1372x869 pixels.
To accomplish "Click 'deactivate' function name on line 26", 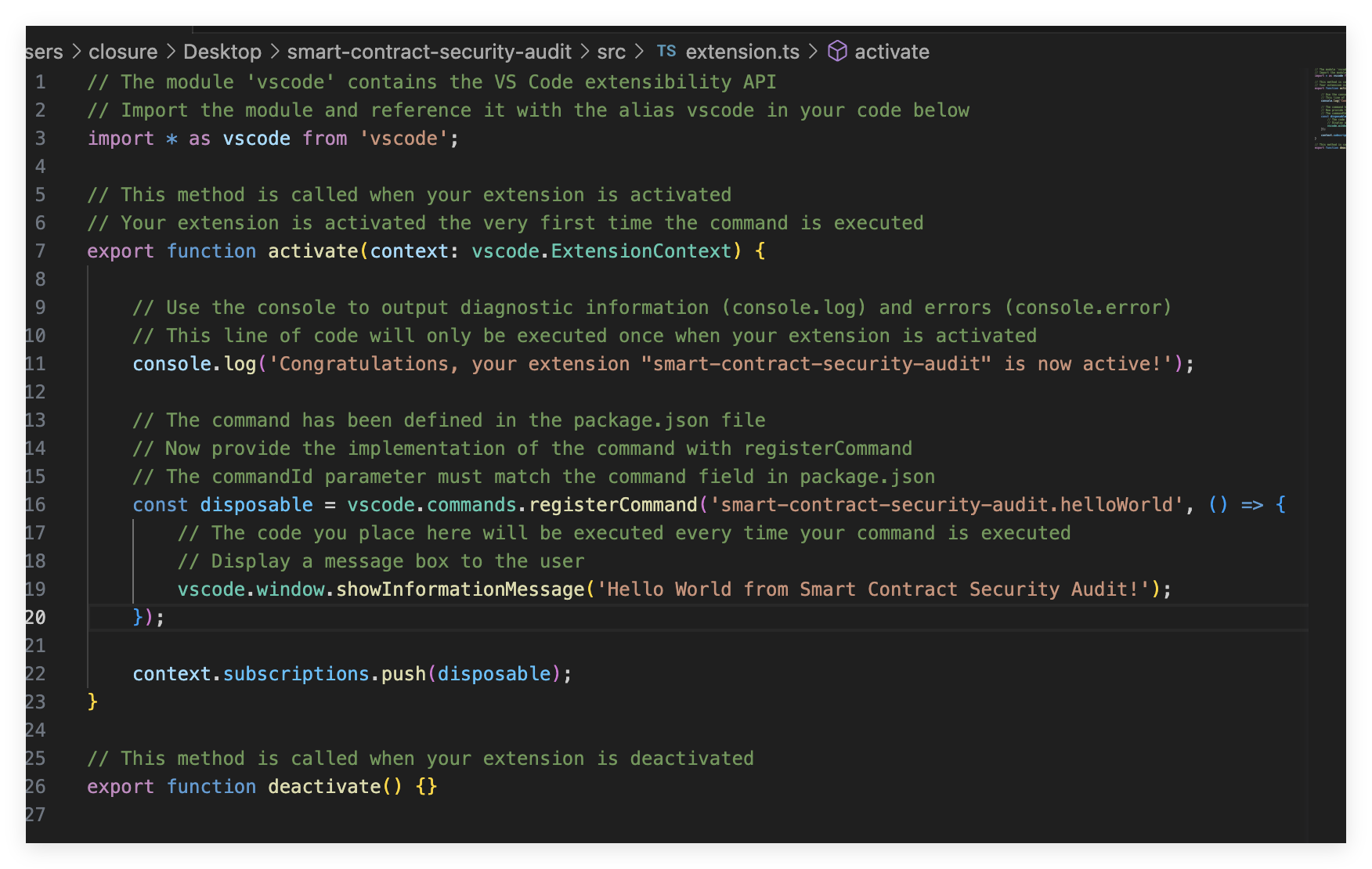I will pyautogui.click(x=324, y=787).
